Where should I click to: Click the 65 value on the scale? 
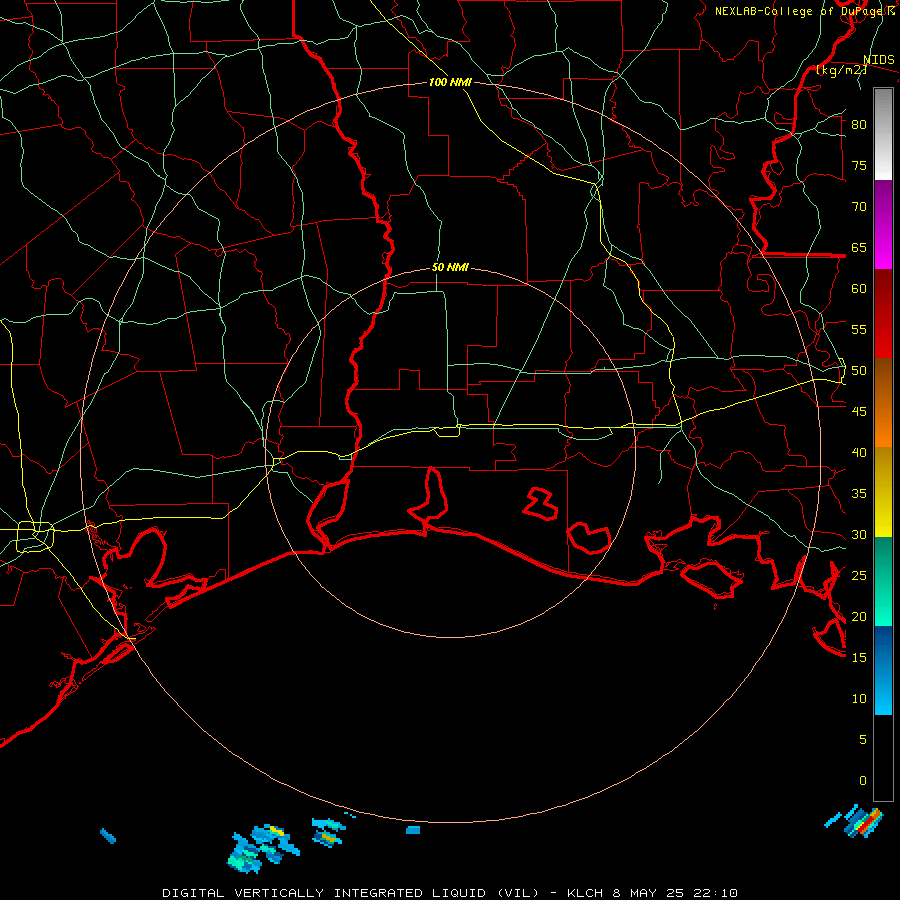click(x=859, y=247)
